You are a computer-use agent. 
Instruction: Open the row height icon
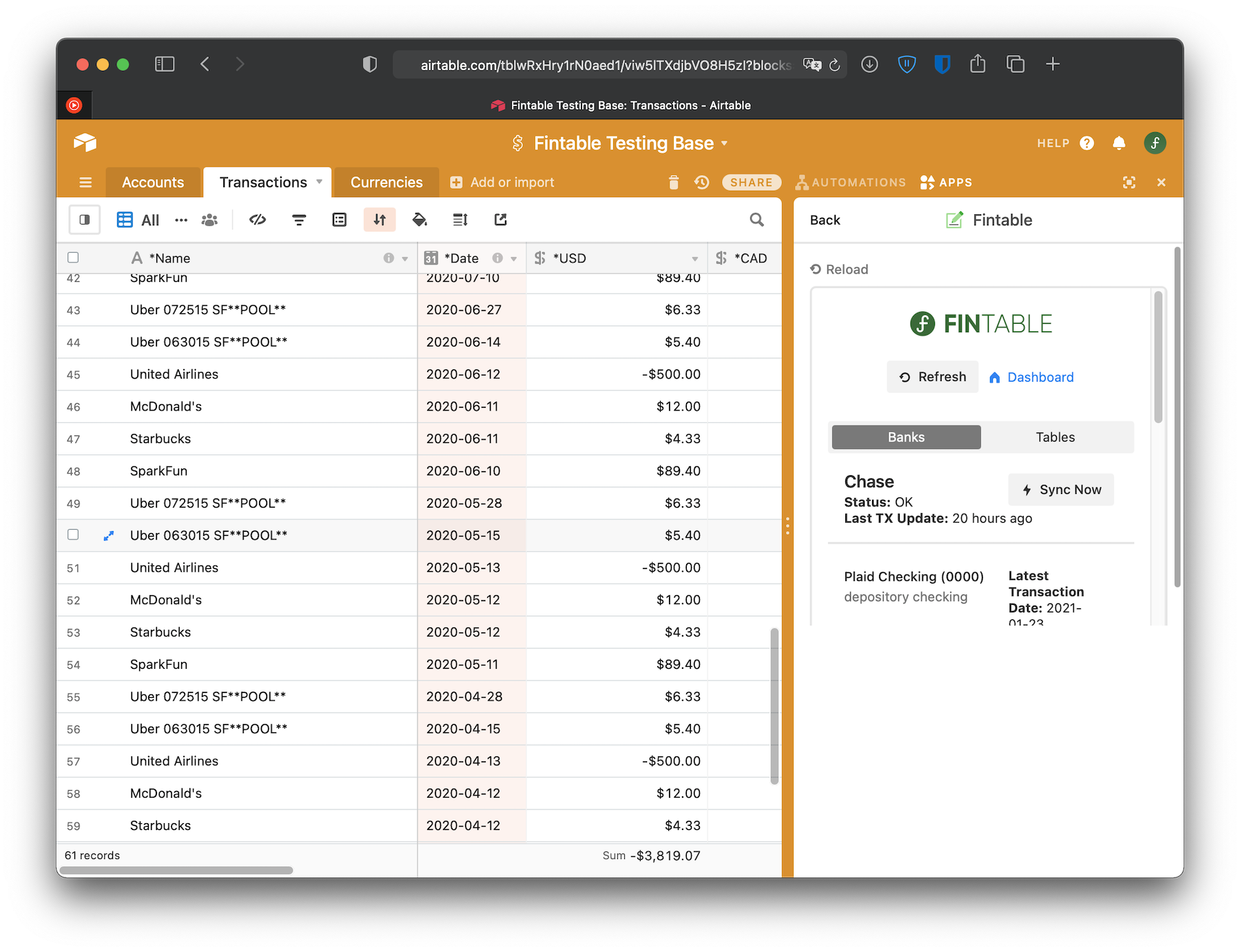[460, 220]
